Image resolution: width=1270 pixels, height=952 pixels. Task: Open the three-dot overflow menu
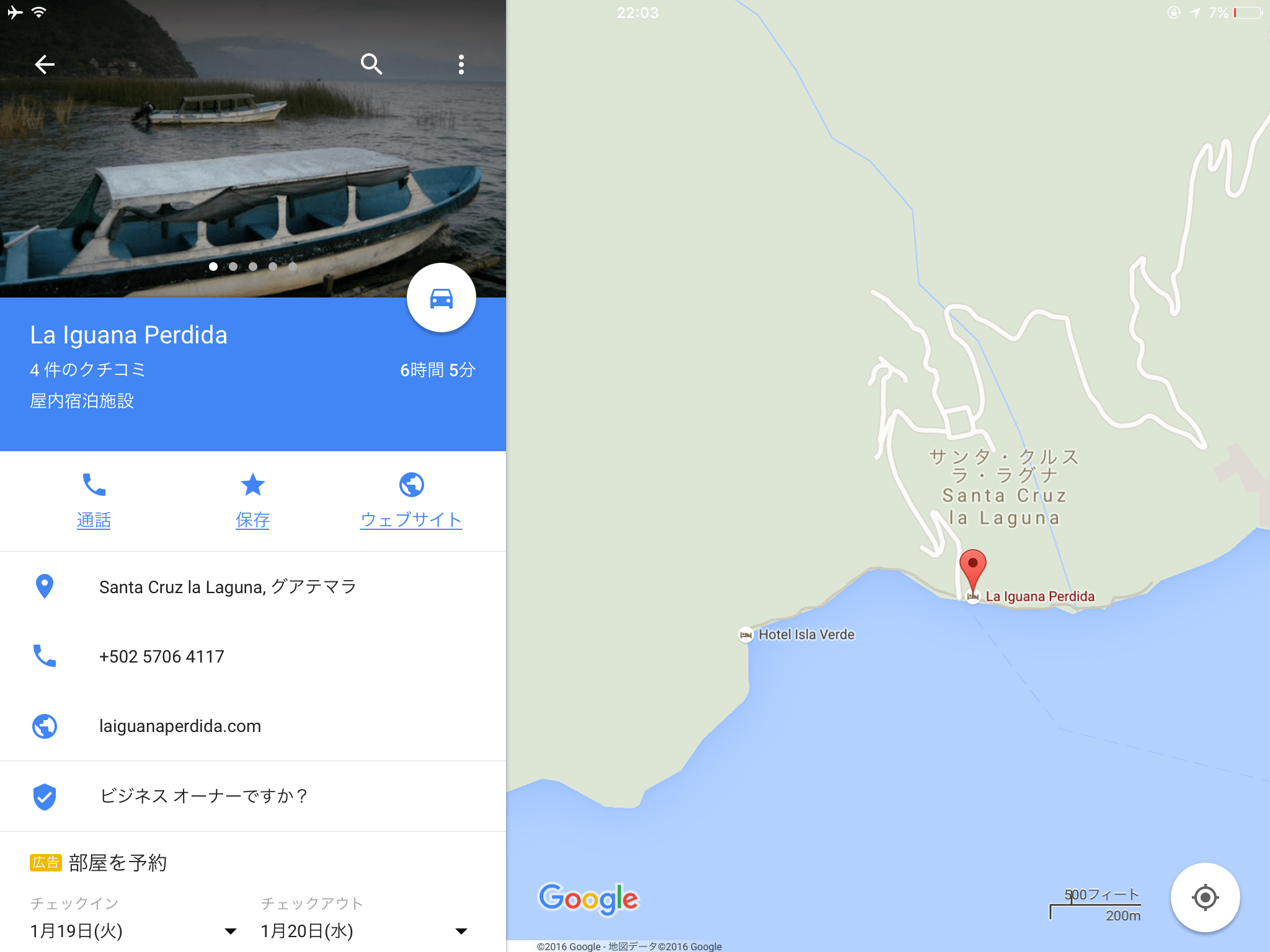pos(461,64)
